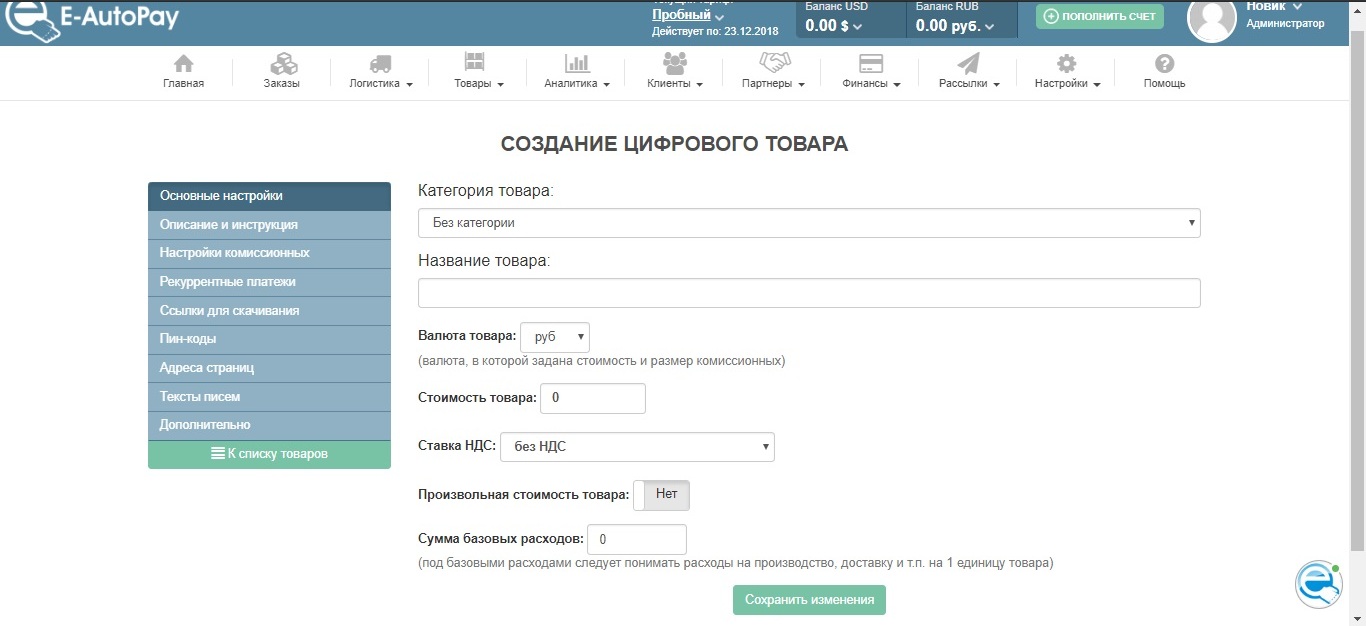Click the Главная home icon
The width and height of the screenshot is (1366, 626).
click(x=183, y=64)
